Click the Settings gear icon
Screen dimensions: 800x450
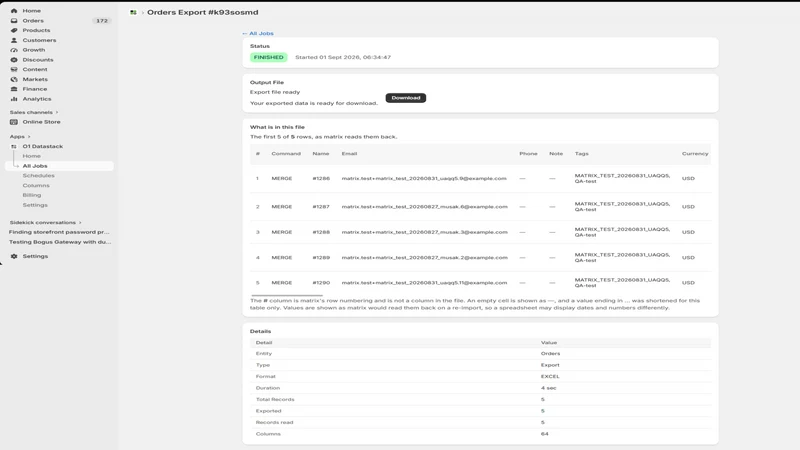pos(14,256)
